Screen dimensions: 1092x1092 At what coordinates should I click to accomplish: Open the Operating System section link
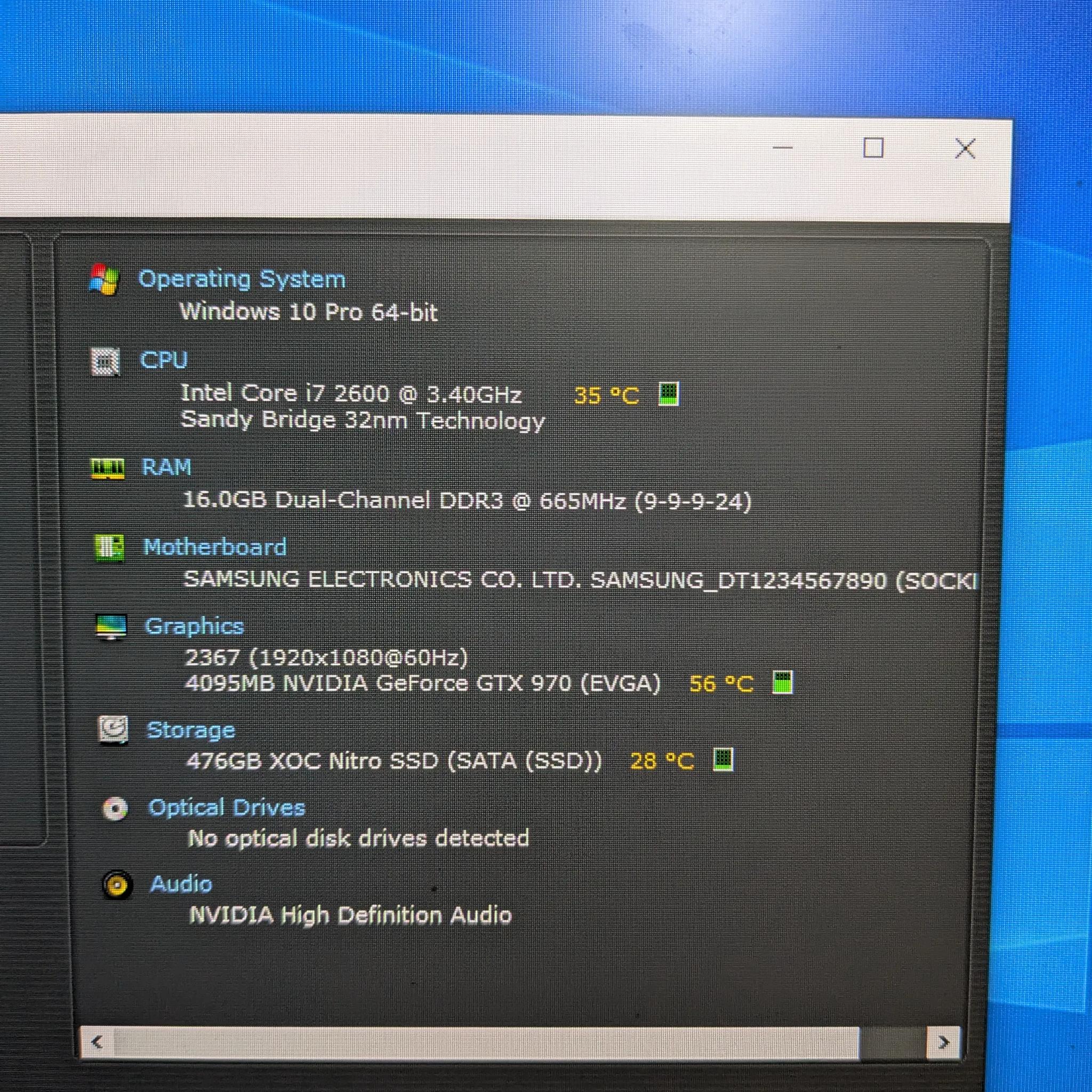pyautogui.click(x=242, y=279)
